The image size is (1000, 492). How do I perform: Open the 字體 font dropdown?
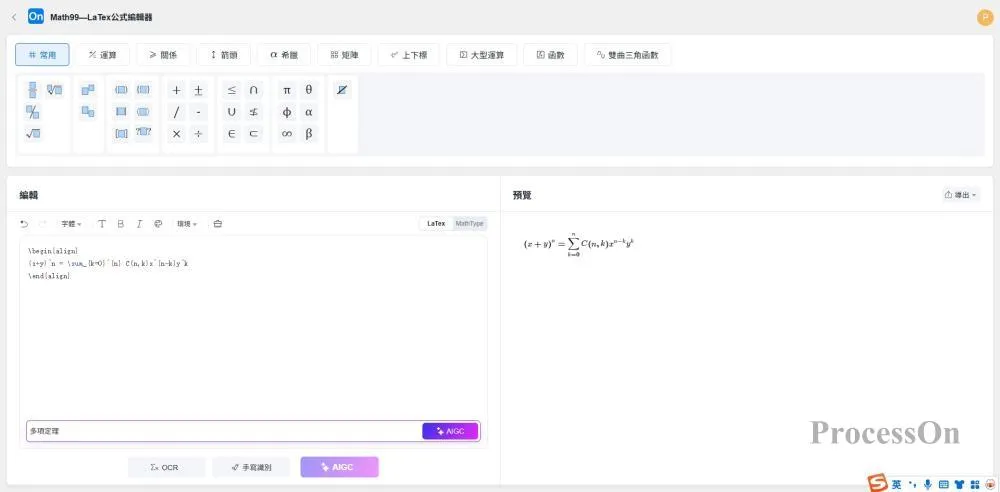71,224
